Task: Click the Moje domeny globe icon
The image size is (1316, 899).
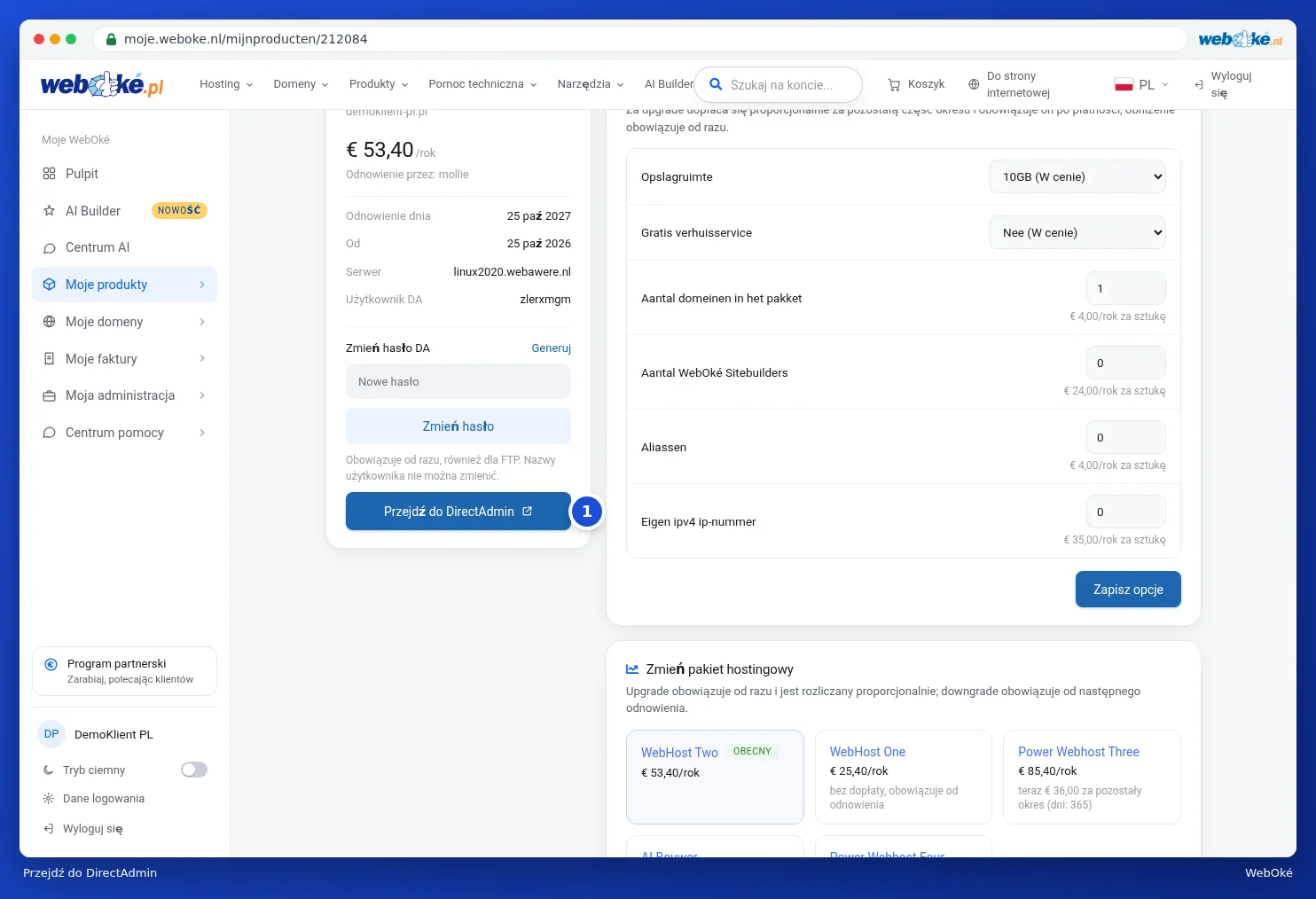Action: tap(49, 322)
